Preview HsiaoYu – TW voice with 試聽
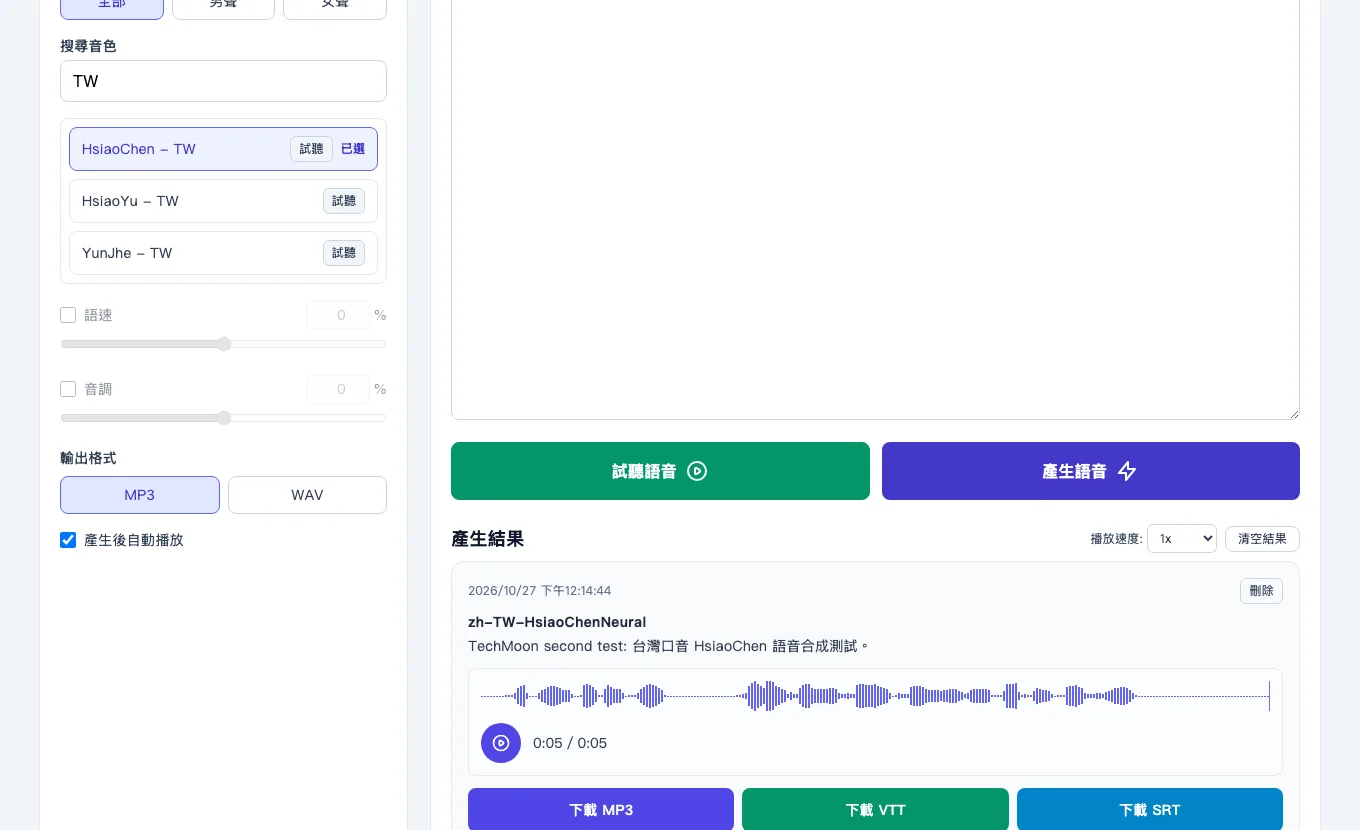The image size is (1360, 830). click(x=344, y=201)
